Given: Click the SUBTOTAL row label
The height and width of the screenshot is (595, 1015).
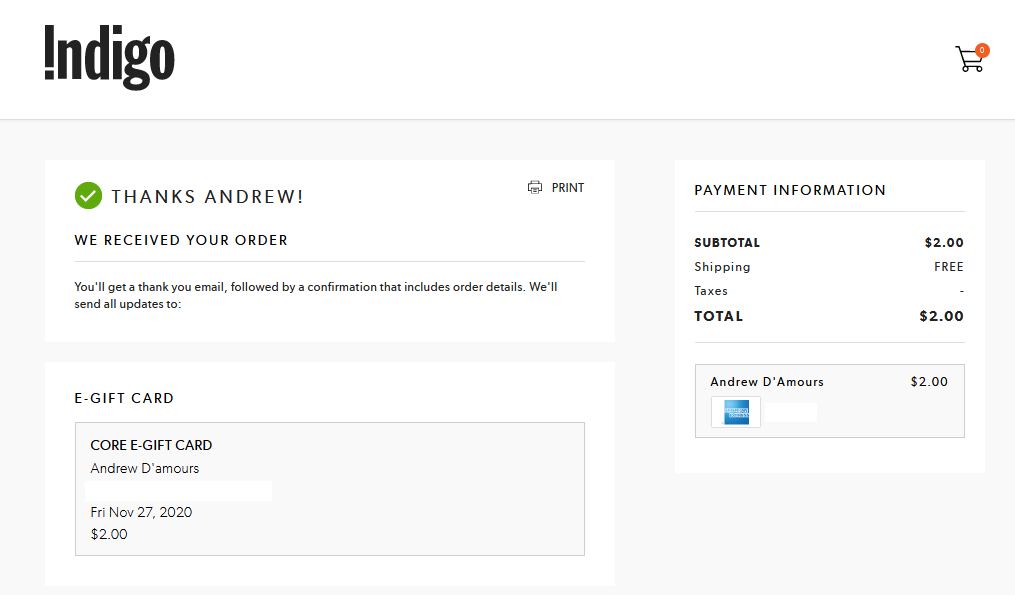Looking at the screenshot, I should pos(727,243).
